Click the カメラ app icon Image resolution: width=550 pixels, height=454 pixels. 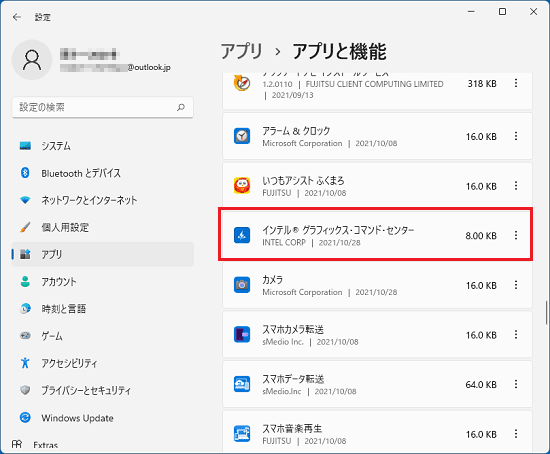coord(242,285)
